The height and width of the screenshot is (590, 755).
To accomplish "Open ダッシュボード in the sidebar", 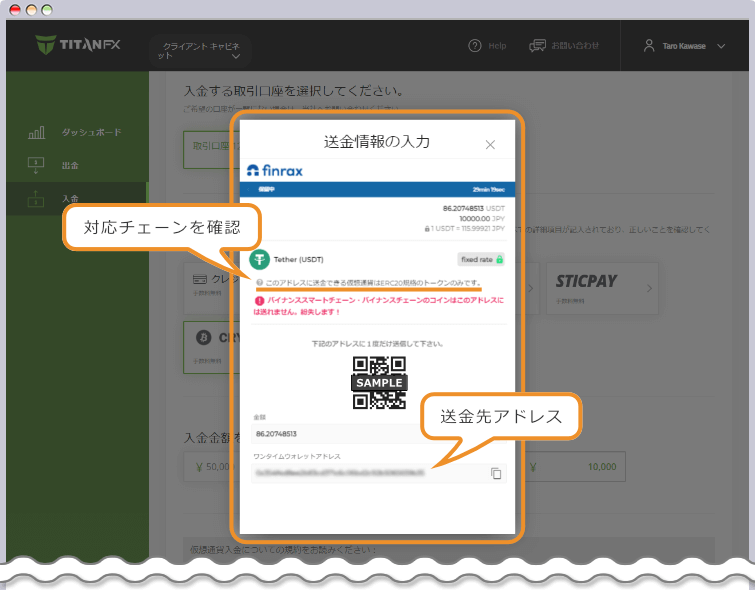I will tap(91, 132).
